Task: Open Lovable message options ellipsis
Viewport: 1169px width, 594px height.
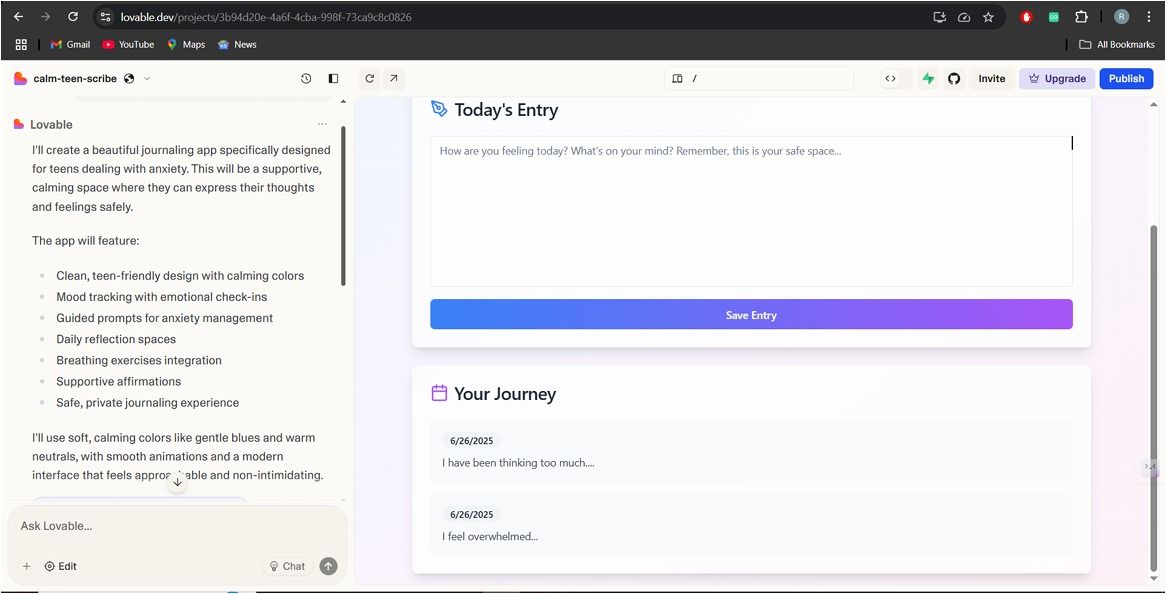Action: 322,124
